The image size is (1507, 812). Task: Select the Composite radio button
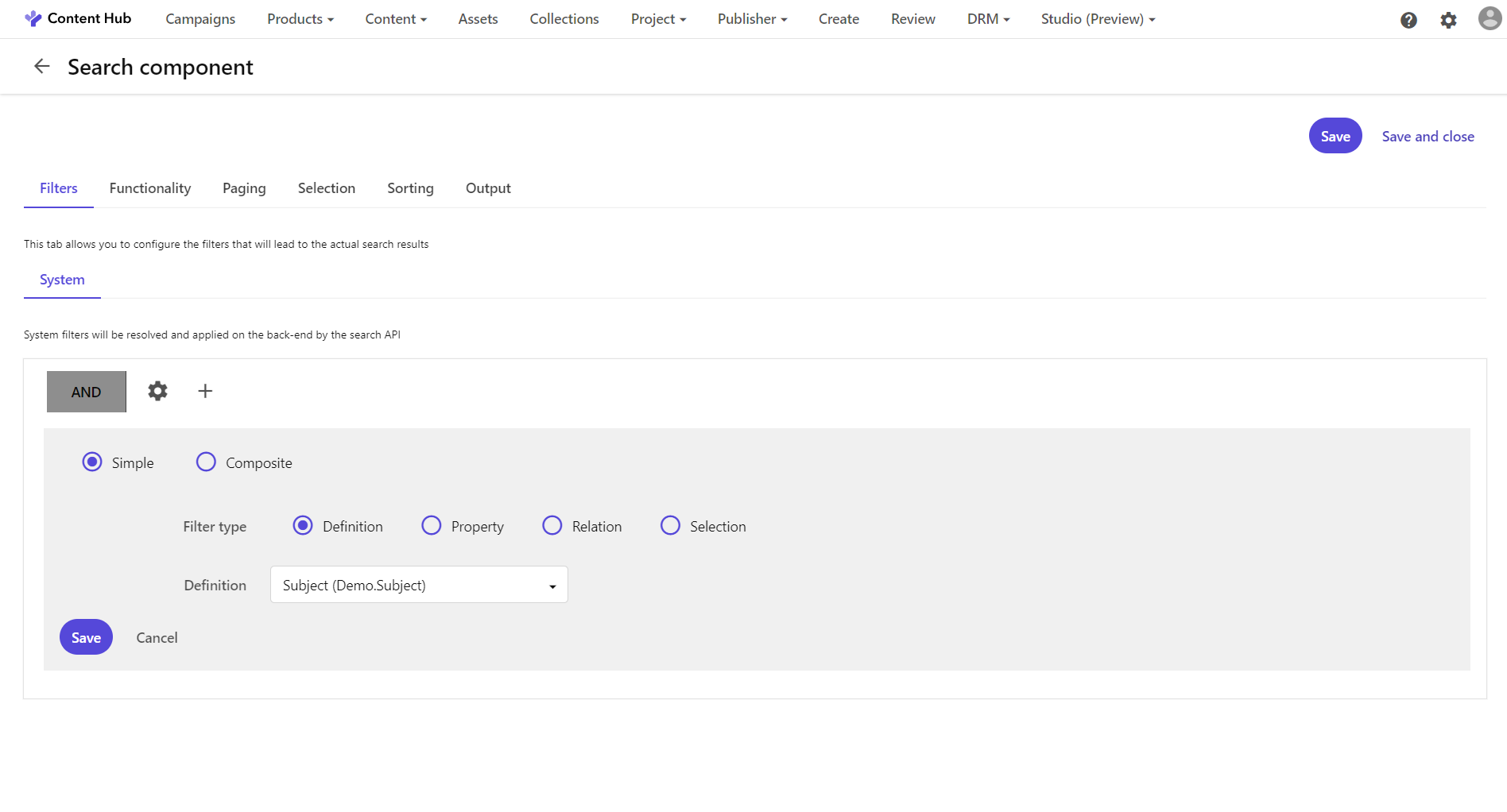[206, 462]
